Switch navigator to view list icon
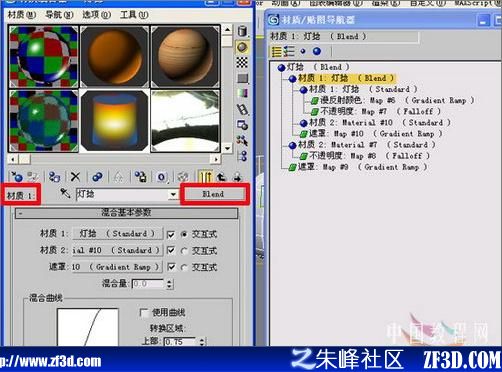The image size is (502, 372). coord(277,52)
